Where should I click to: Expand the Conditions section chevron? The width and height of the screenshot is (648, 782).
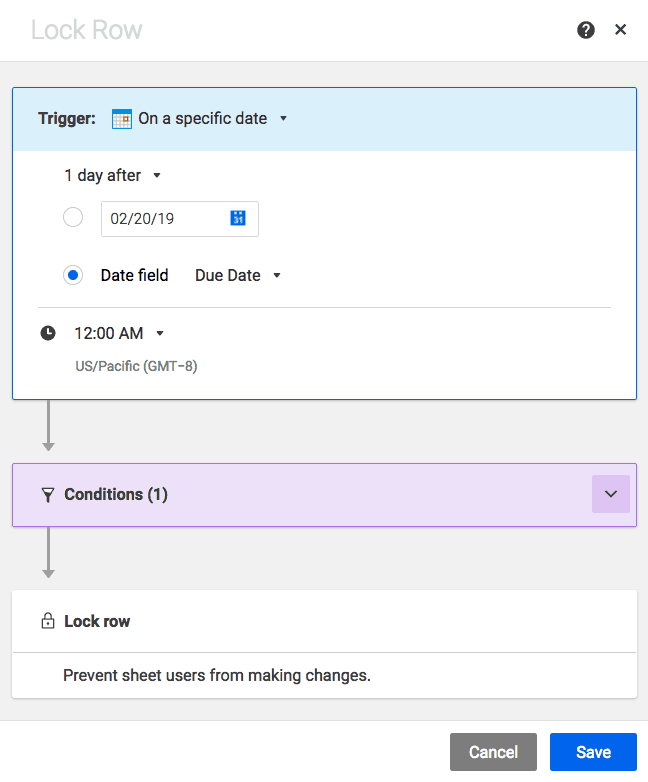611,494
